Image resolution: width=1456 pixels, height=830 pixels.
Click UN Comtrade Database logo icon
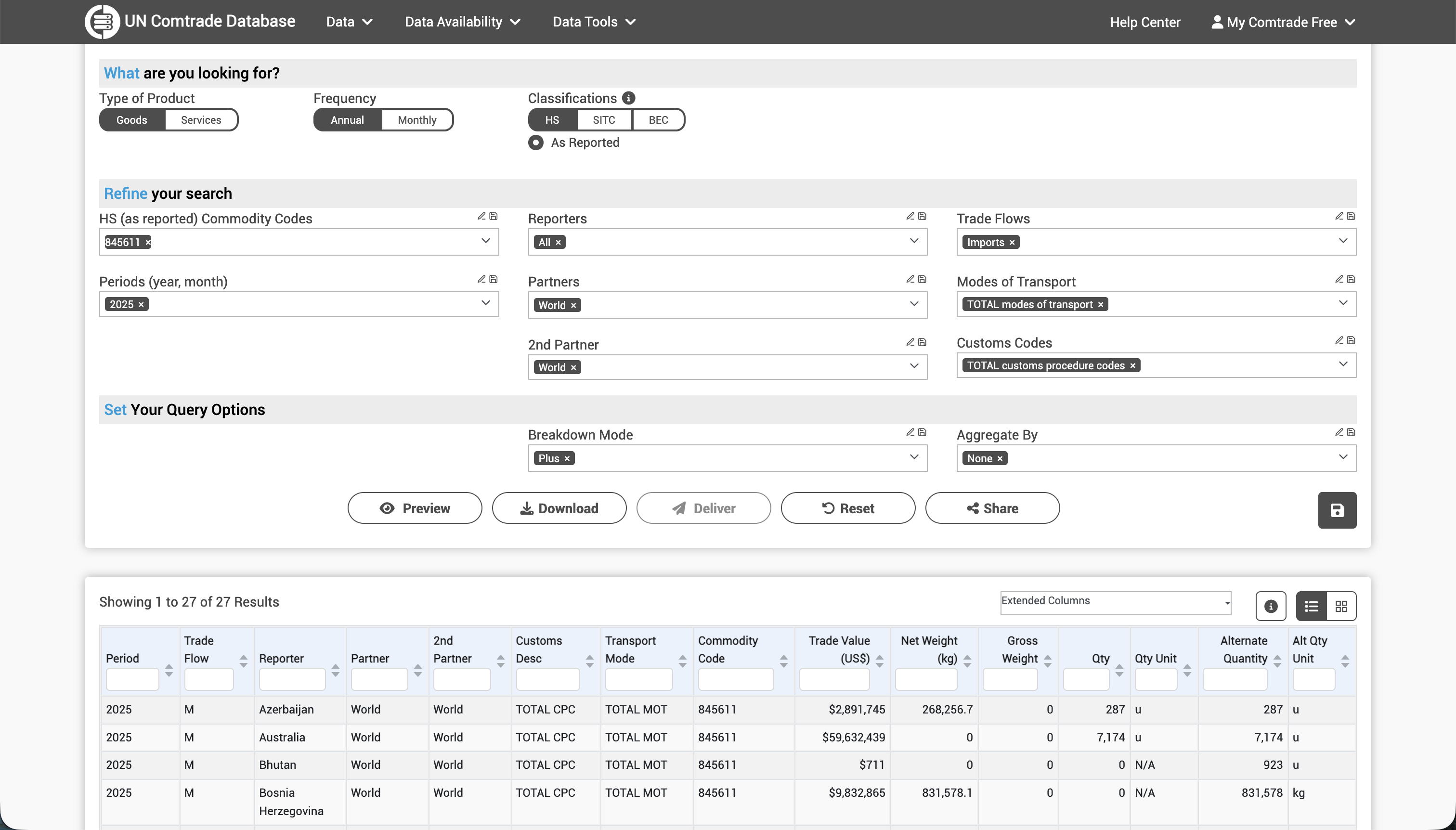103,22
